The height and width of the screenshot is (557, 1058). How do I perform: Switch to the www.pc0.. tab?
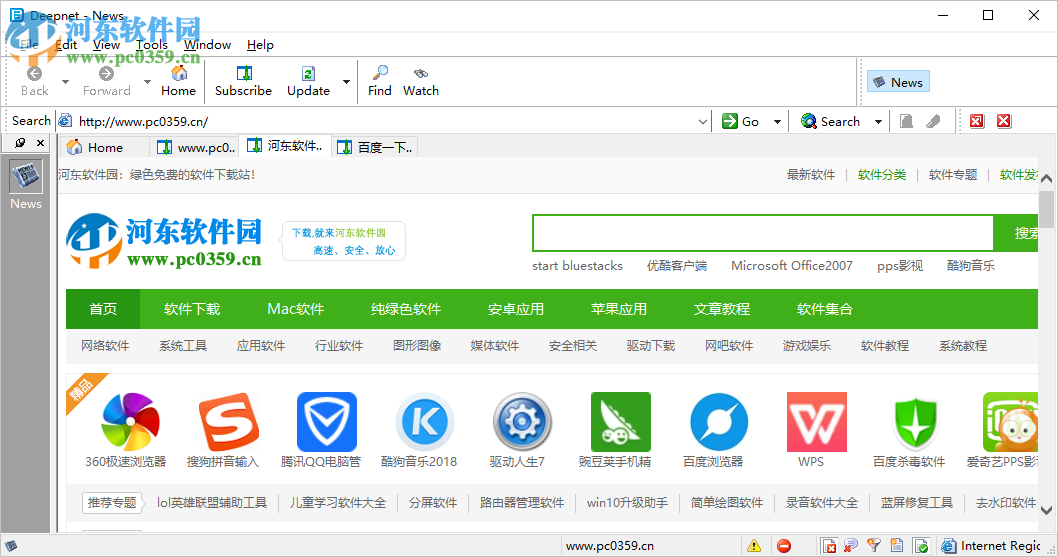196,147
